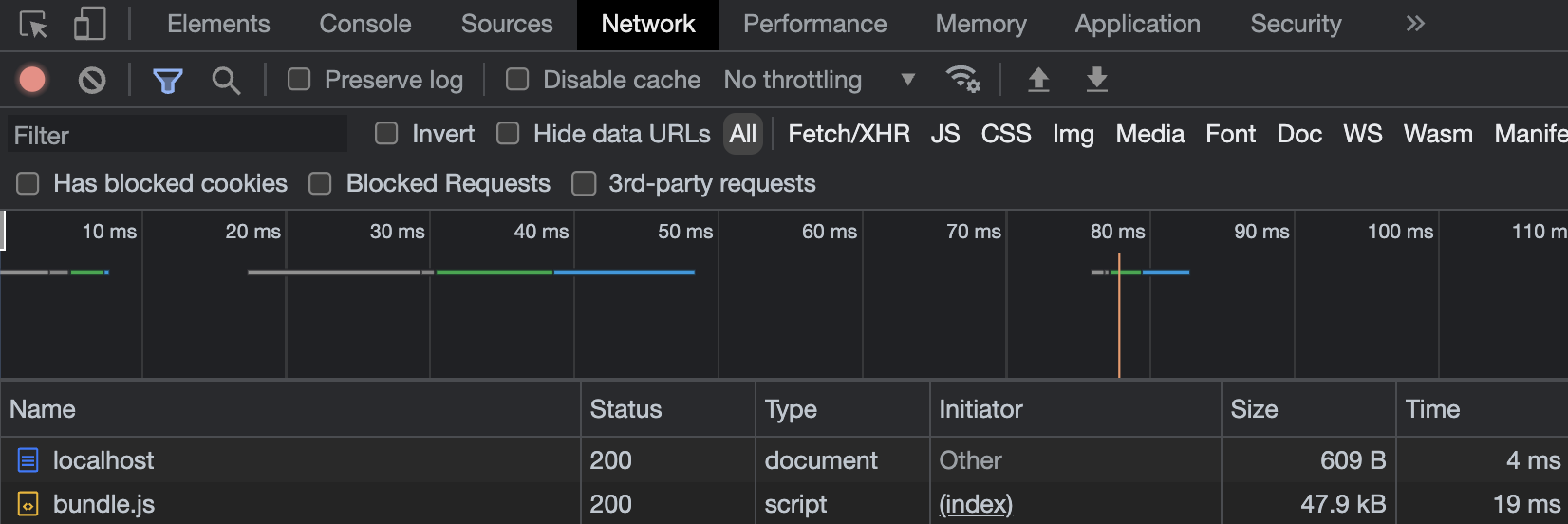Screen dimensions: 1568x524
Task: Filter requests by Fetch/XHR
Action: coord(849,134)
